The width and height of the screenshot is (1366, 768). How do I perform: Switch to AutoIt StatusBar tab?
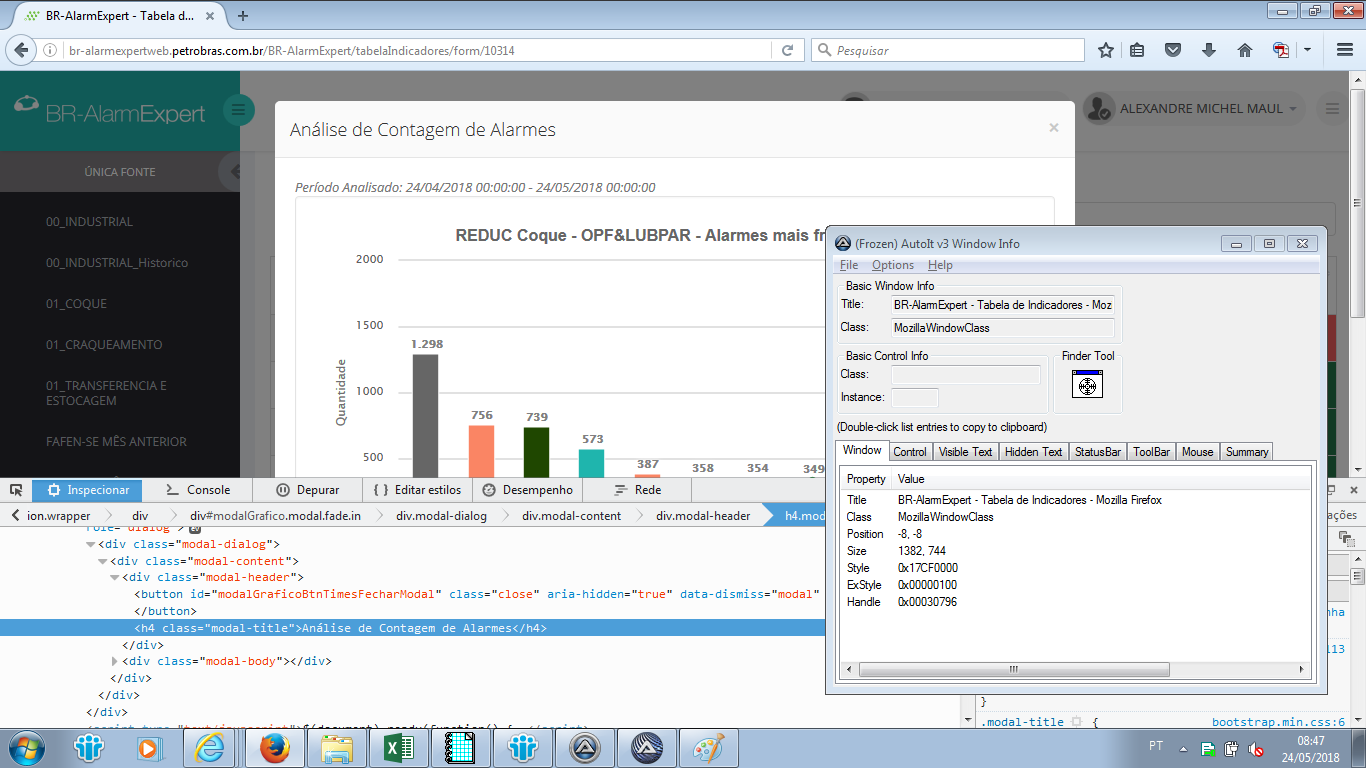(x=1097, y=452)
